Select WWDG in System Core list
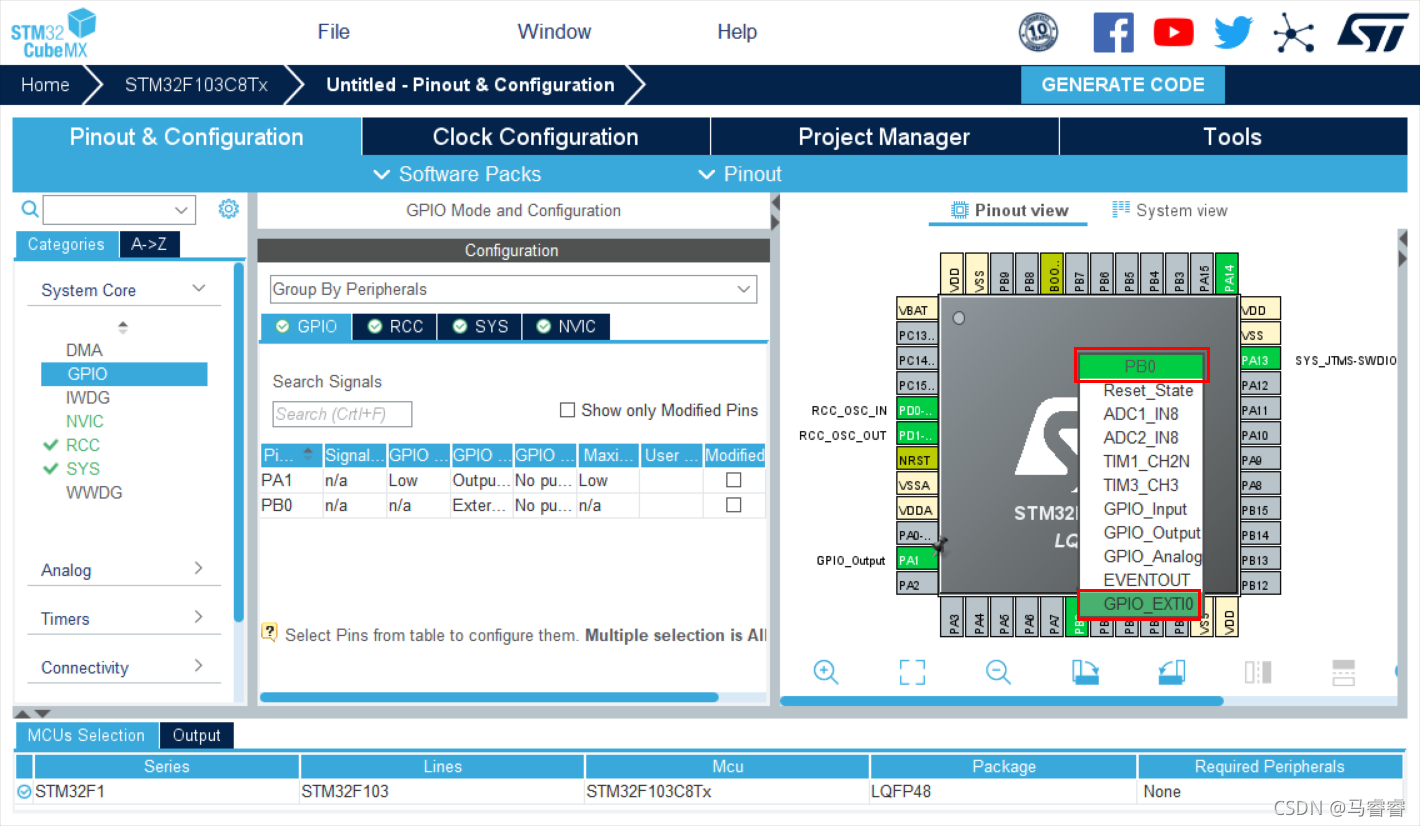The height and width of the screenshot is (826, 1420). [x=93, y=492]
